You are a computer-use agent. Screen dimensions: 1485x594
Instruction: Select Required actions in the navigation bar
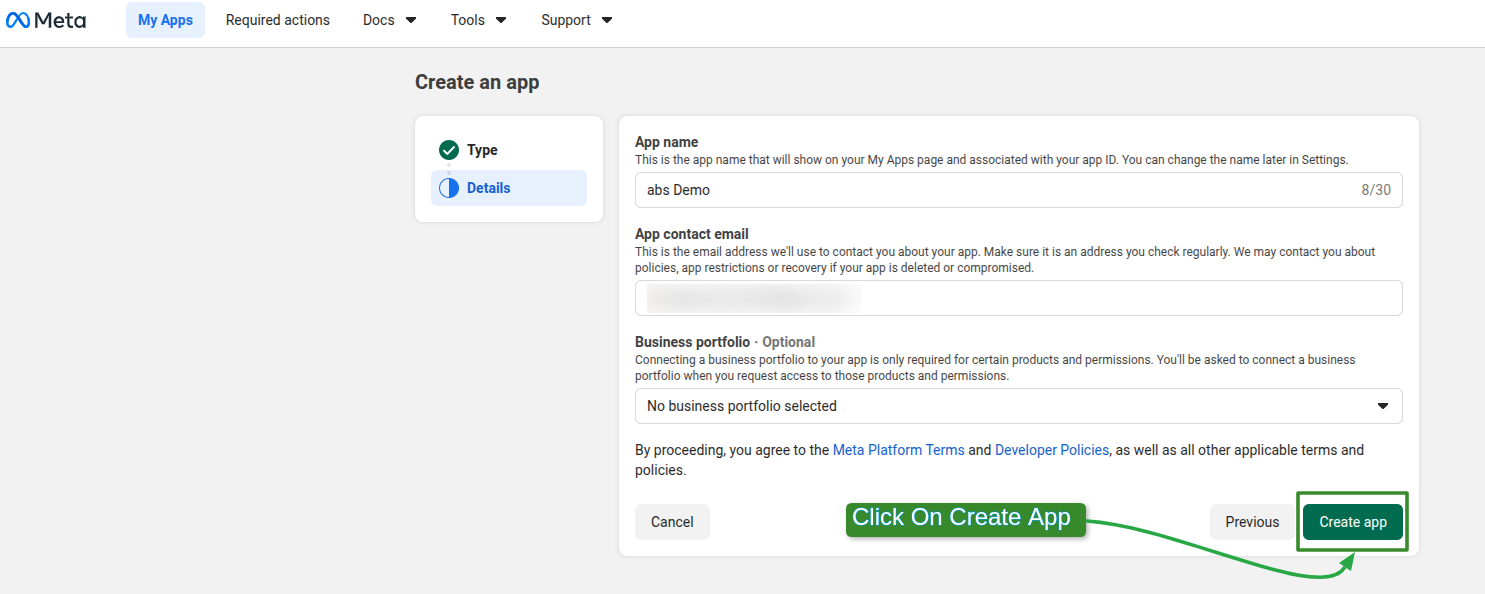277,19
